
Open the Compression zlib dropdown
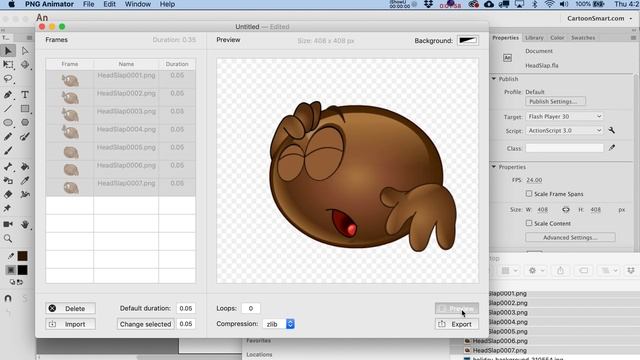coord(278,324)
